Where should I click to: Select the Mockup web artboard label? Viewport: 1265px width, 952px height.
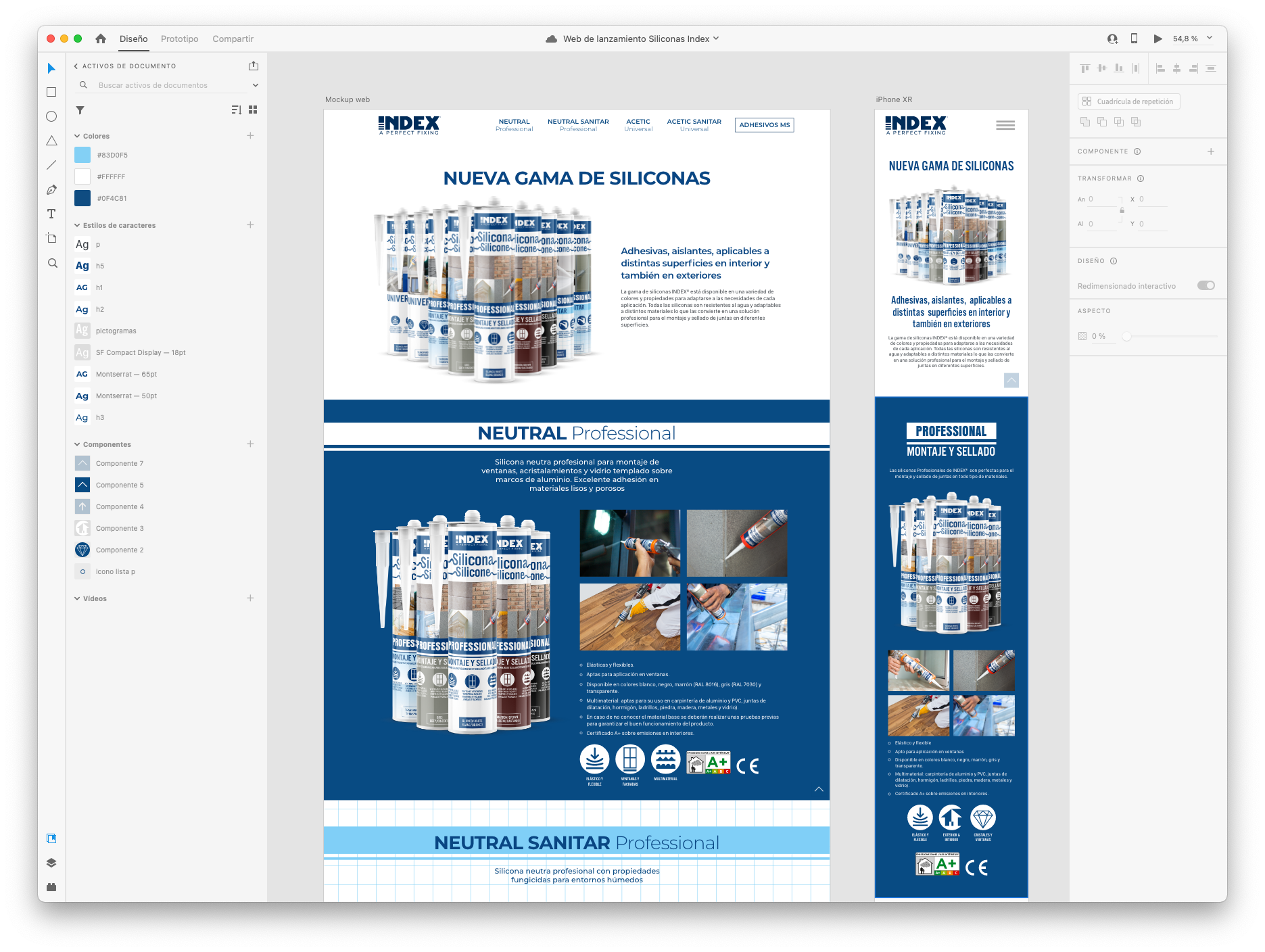(348, 99)
